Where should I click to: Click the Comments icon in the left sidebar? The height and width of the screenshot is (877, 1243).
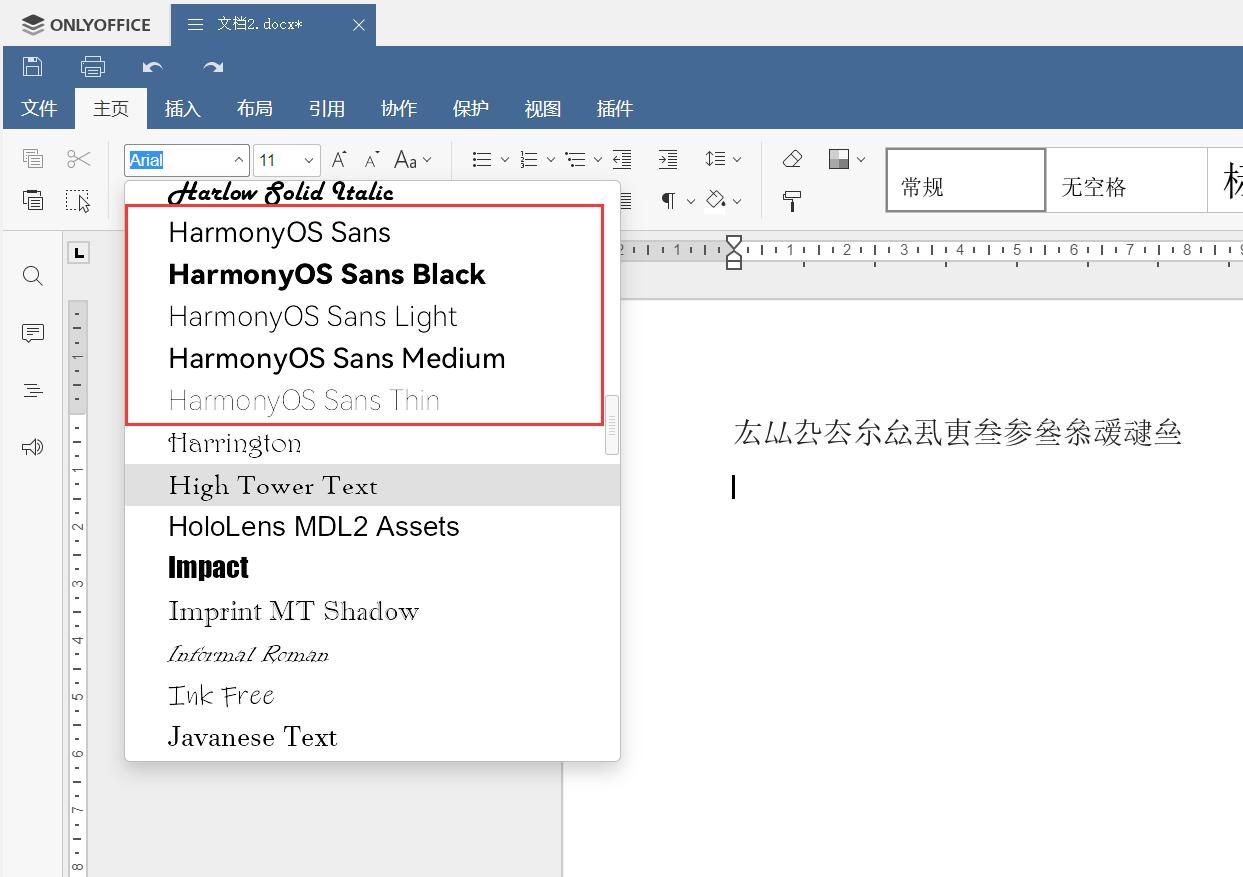32,333
